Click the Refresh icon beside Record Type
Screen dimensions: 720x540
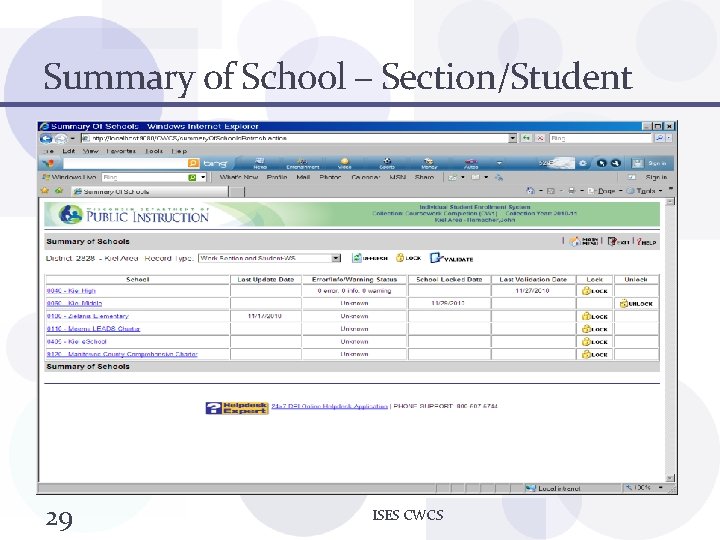(370, 258)
